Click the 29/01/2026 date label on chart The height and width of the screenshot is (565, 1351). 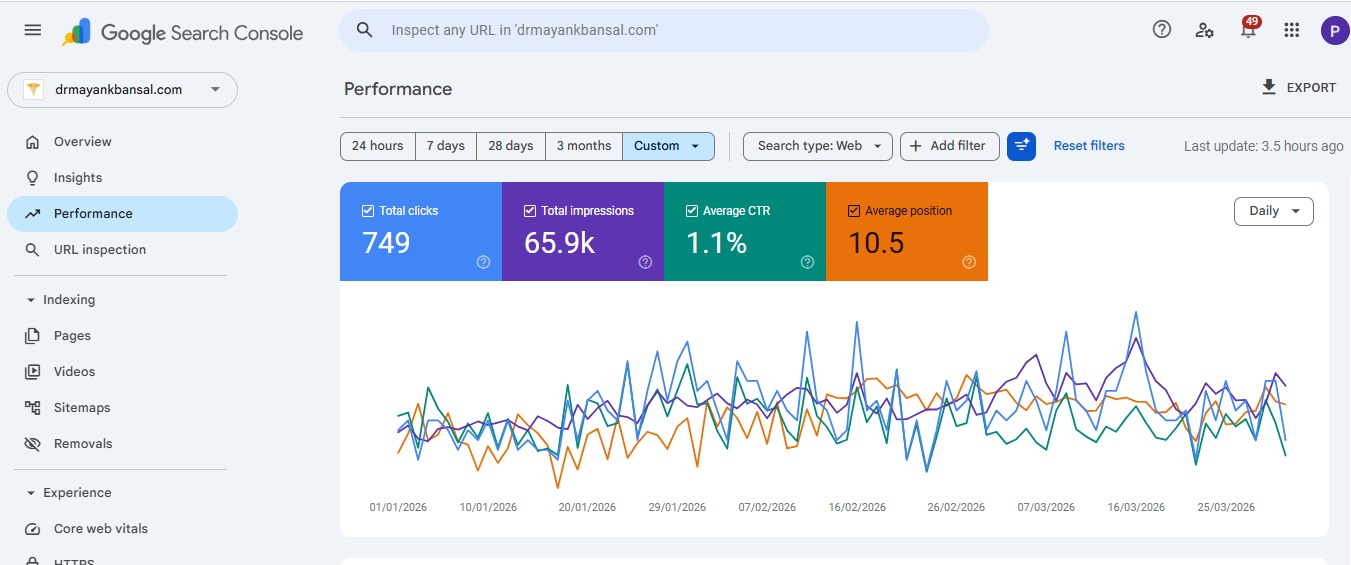[x=677, y=507]
